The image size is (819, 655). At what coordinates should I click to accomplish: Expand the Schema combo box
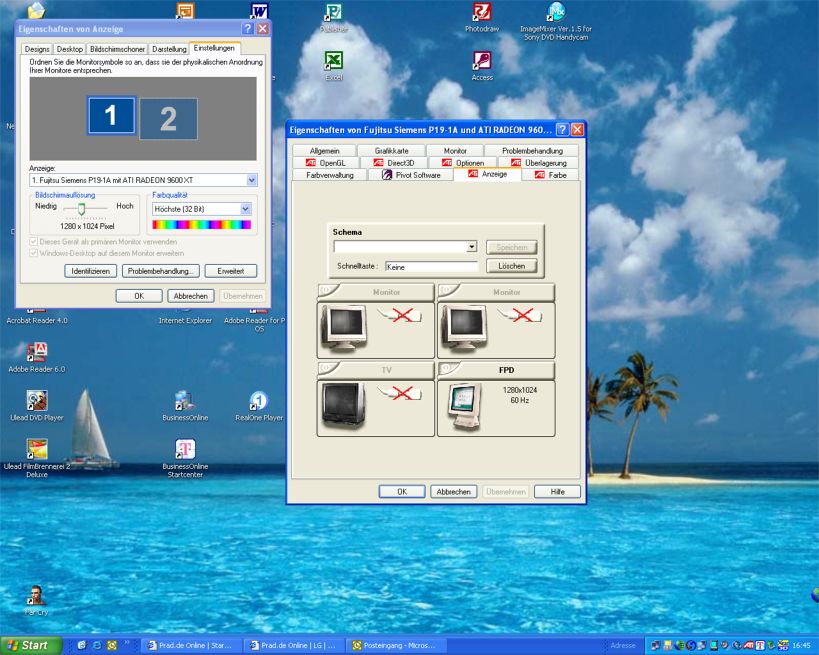click(471, 247)
